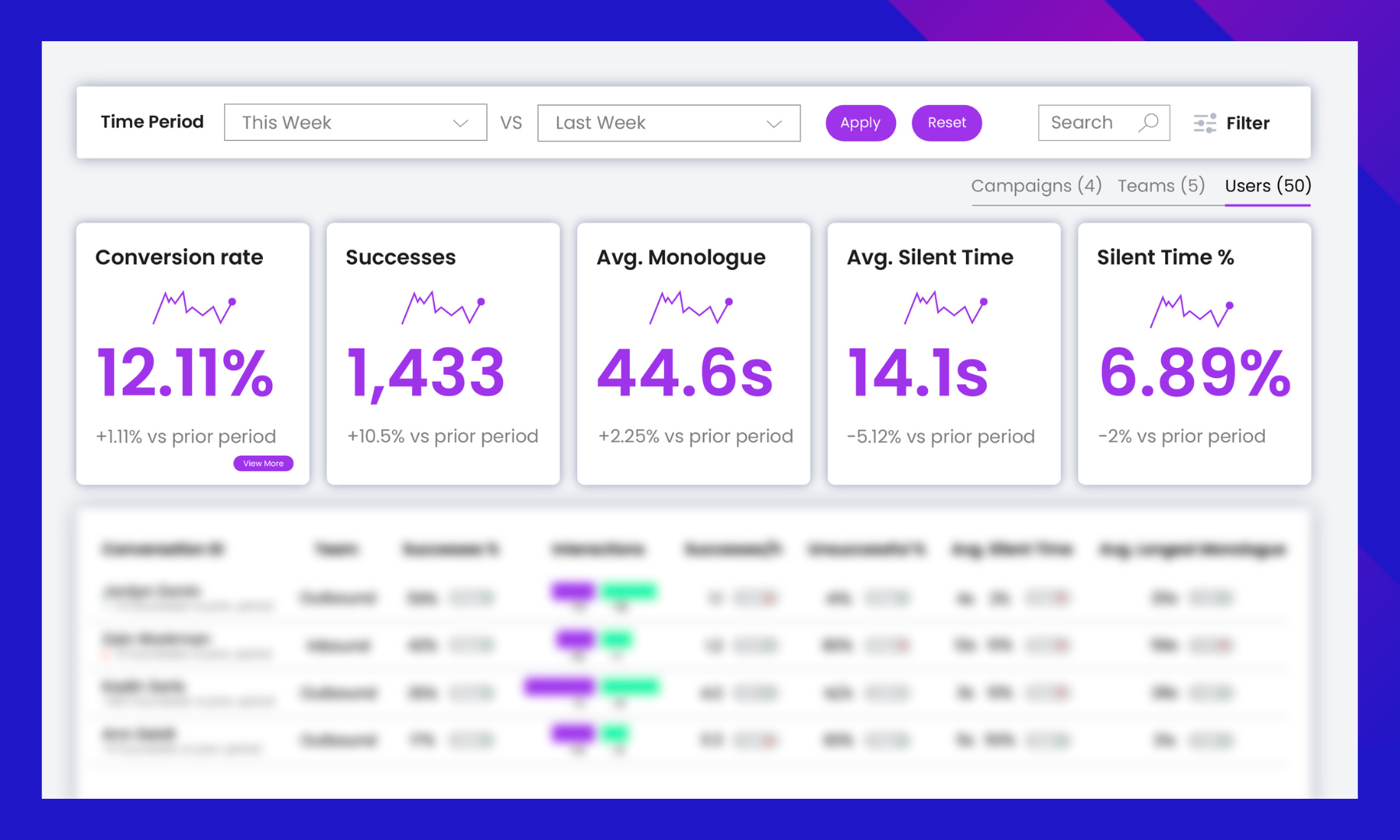
Task: Click the Conversion rate card title
Action: (179, 257)
